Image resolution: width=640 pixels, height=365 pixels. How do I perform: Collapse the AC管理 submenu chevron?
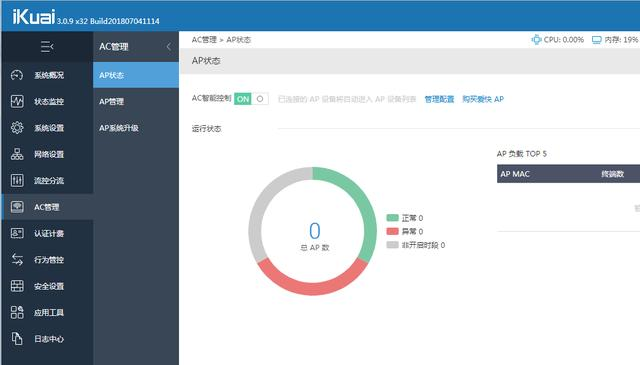(x=169, y=47)
